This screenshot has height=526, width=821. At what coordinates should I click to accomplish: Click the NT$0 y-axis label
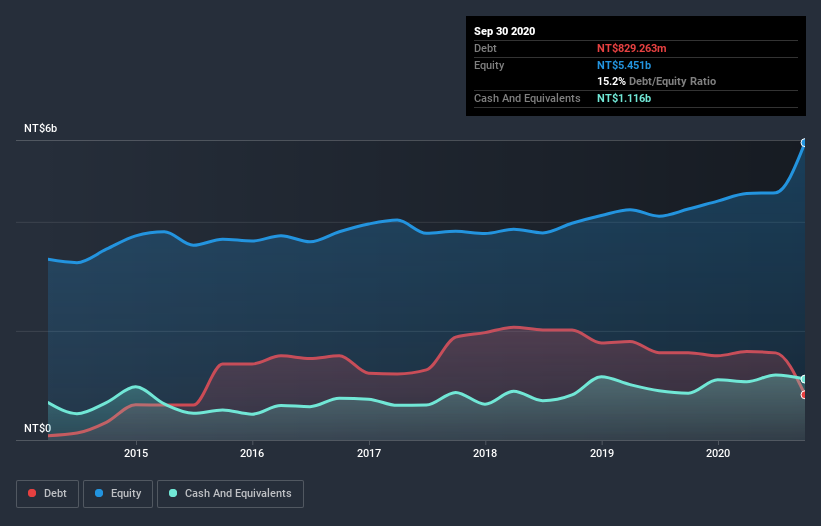click(38, 428)
